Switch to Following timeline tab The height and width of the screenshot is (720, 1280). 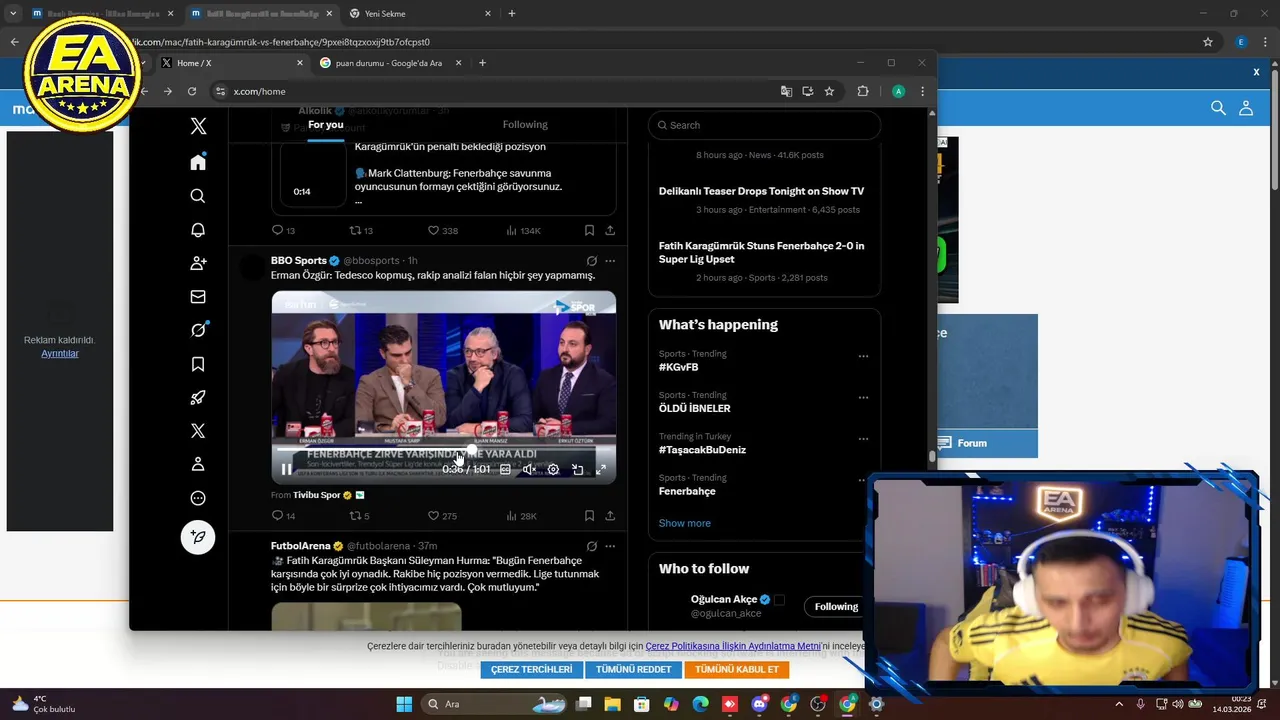click(x=525, y=125)
